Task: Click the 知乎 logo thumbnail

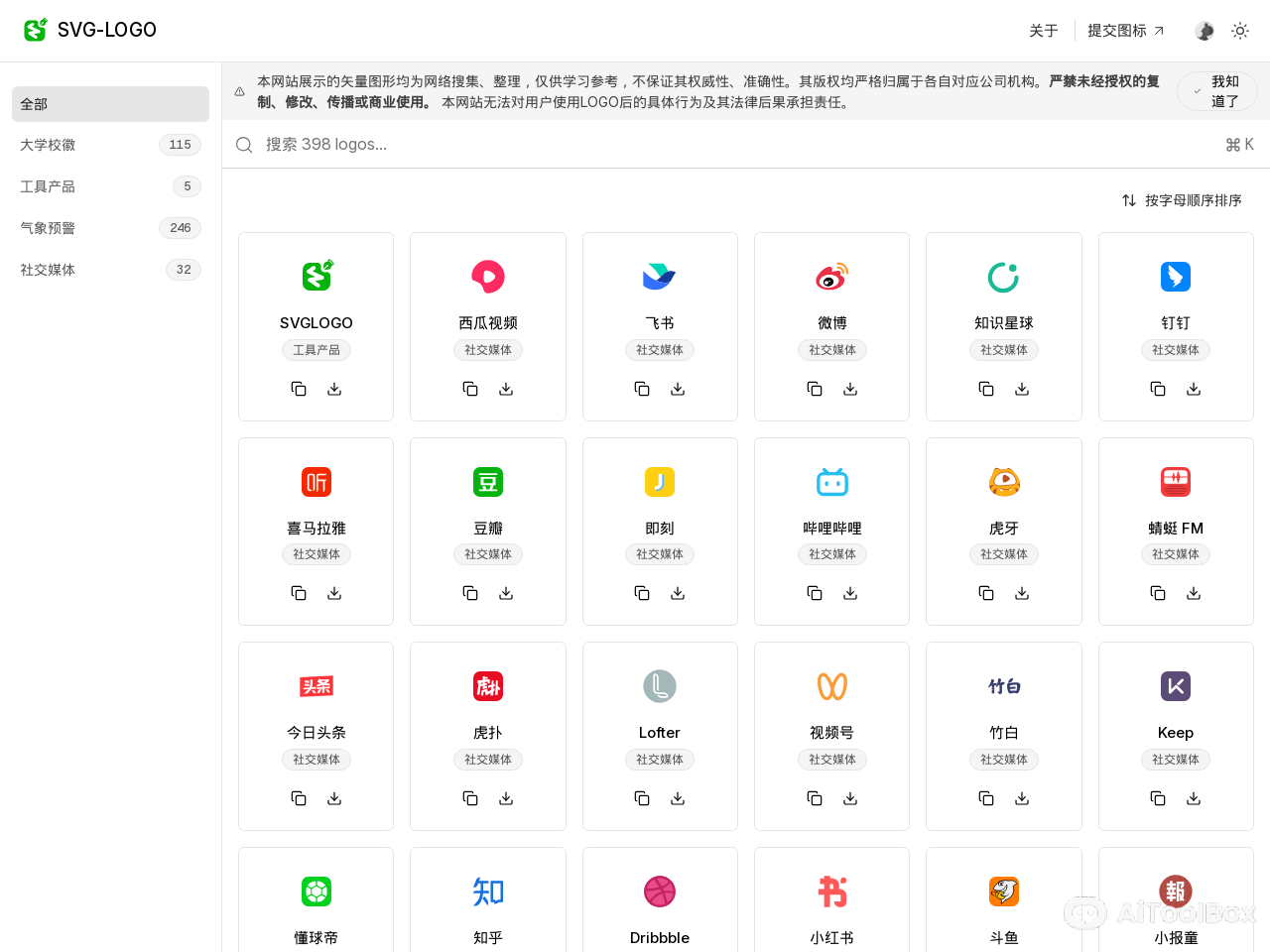Action: [x=488, y=892]
